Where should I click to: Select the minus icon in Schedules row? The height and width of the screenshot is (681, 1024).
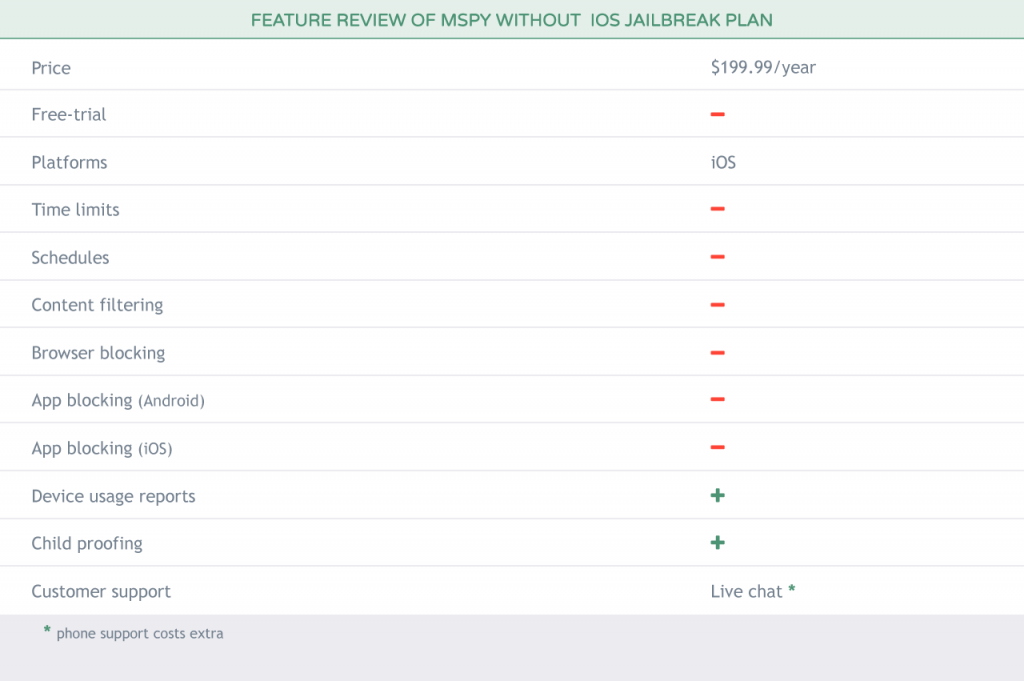click(717, 257)
